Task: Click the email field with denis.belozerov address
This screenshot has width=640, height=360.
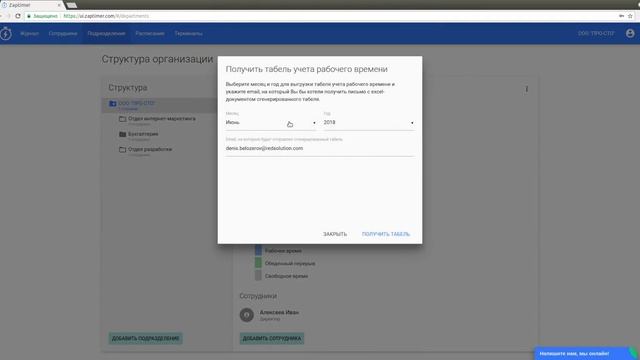Action: (x=320, y=149)
